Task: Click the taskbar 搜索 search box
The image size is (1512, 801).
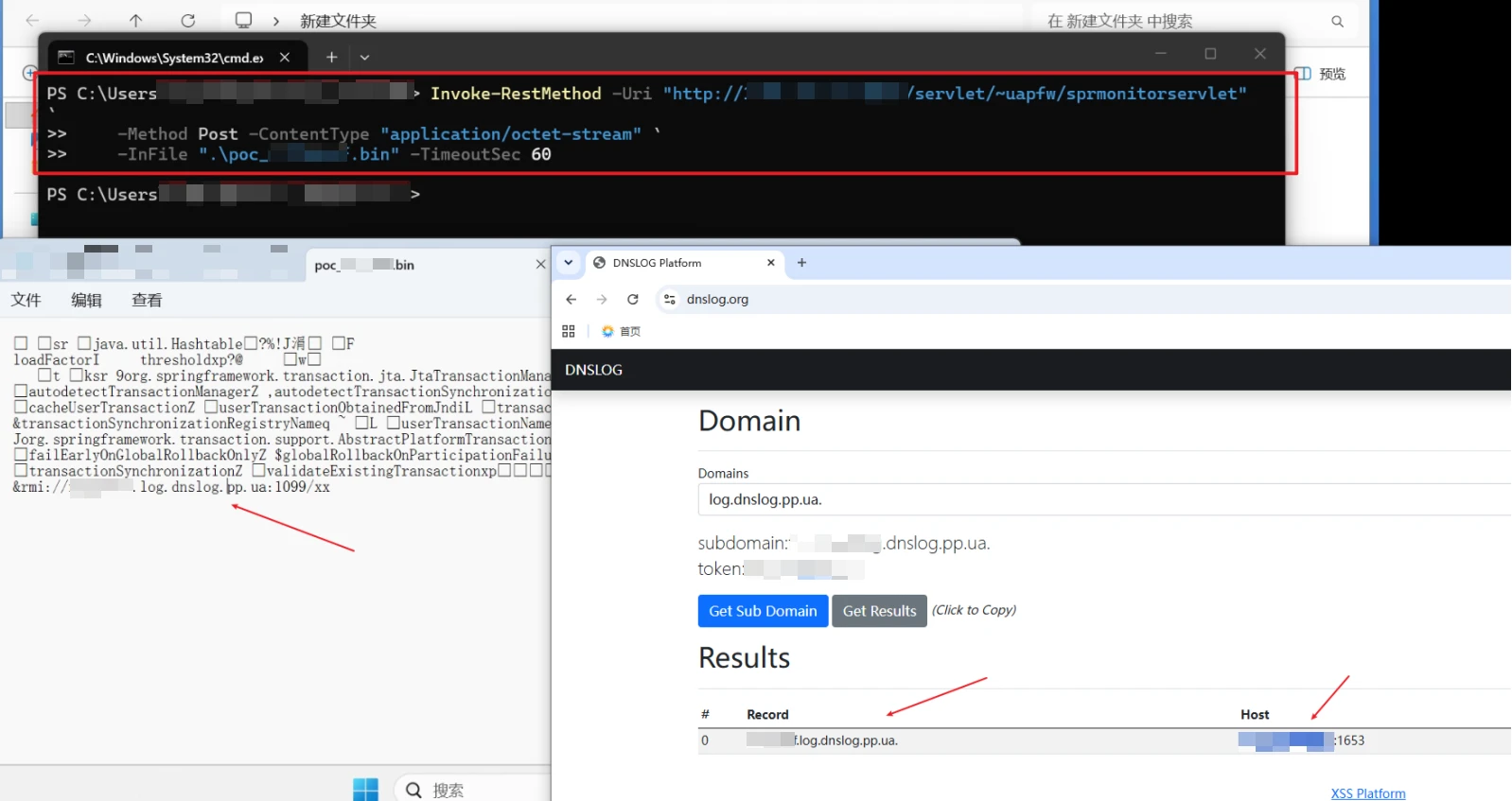Action: pyautogui.click(x=473, y=789)
